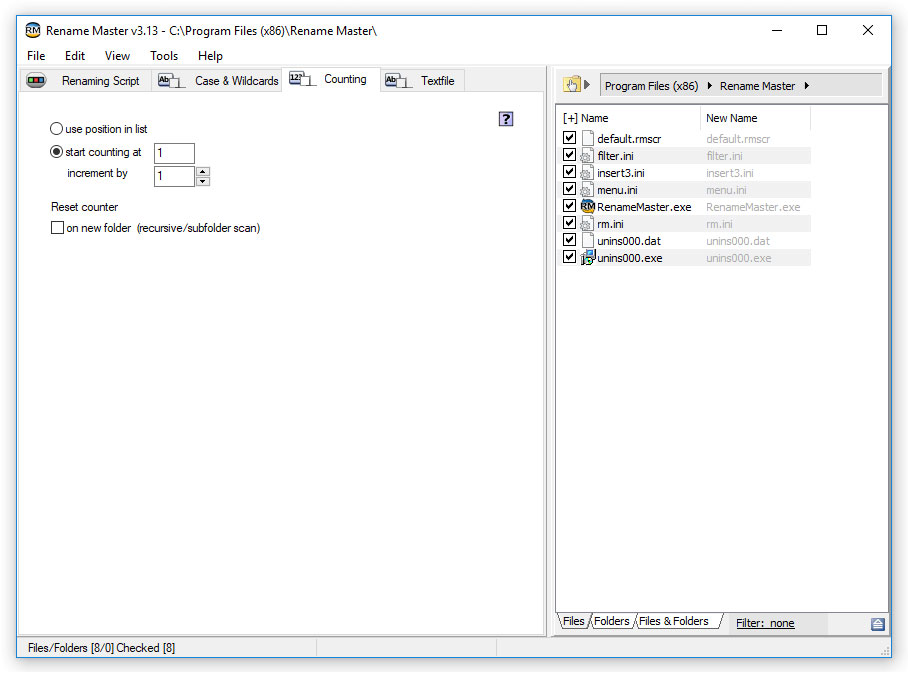Click the icon at the bottom-right of the file list
908x673 pixels.
point(877,624)
